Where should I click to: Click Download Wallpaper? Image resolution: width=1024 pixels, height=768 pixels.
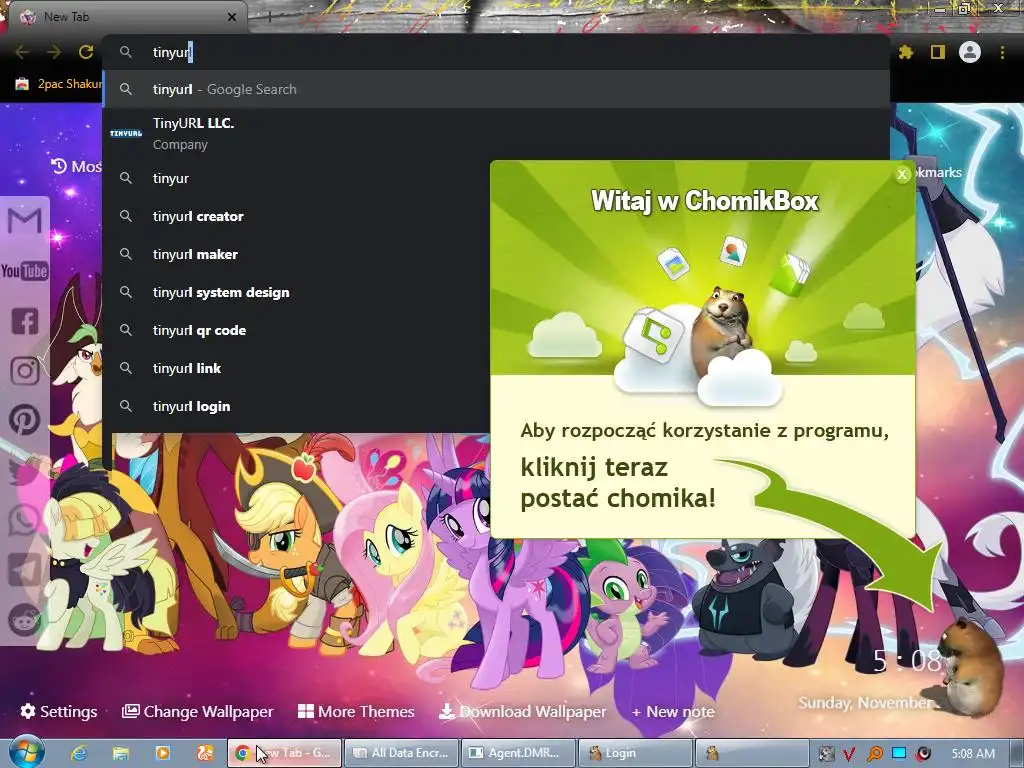click(x=522, y=711)
